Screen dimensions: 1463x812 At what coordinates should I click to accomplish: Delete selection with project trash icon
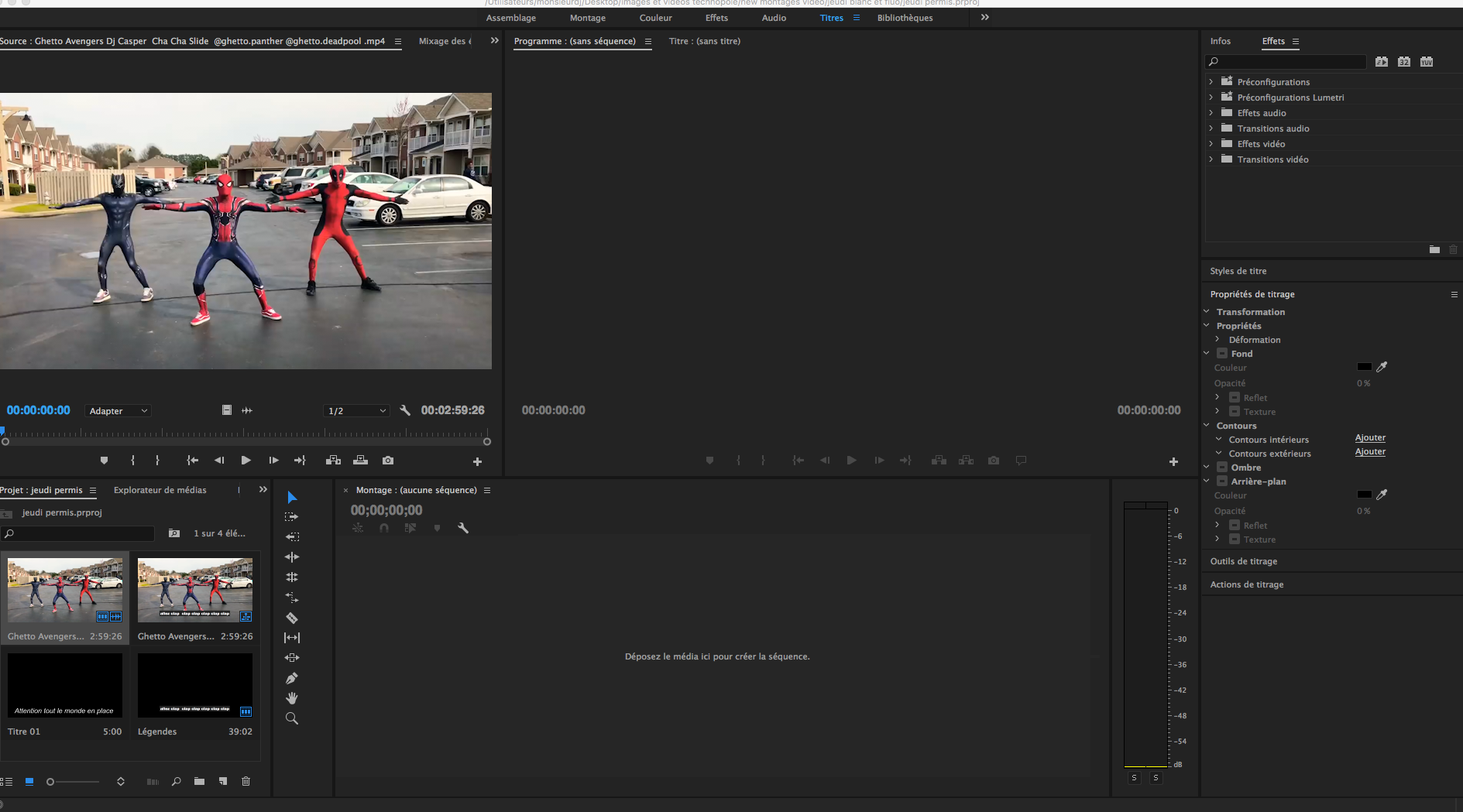point(246,782)
